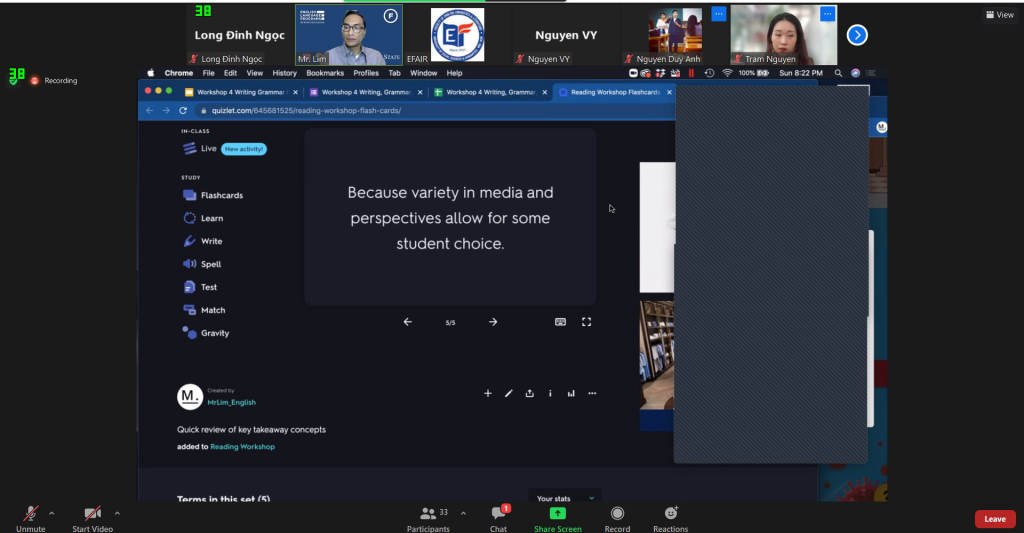Reload the page in Chrome
Image resolution: width=1024 pixels, height=533 pixels.
tap(183, 110)
